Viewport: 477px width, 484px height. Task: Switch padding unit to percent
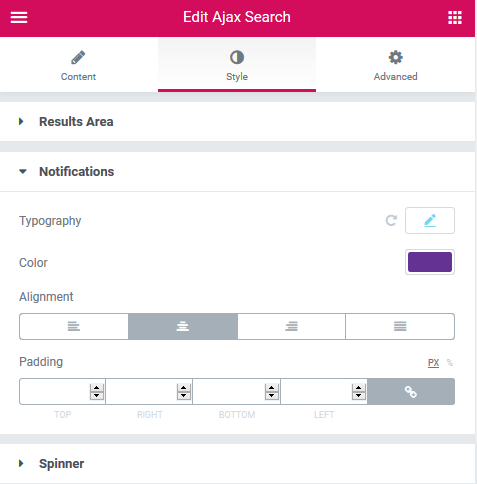[450, 362]
